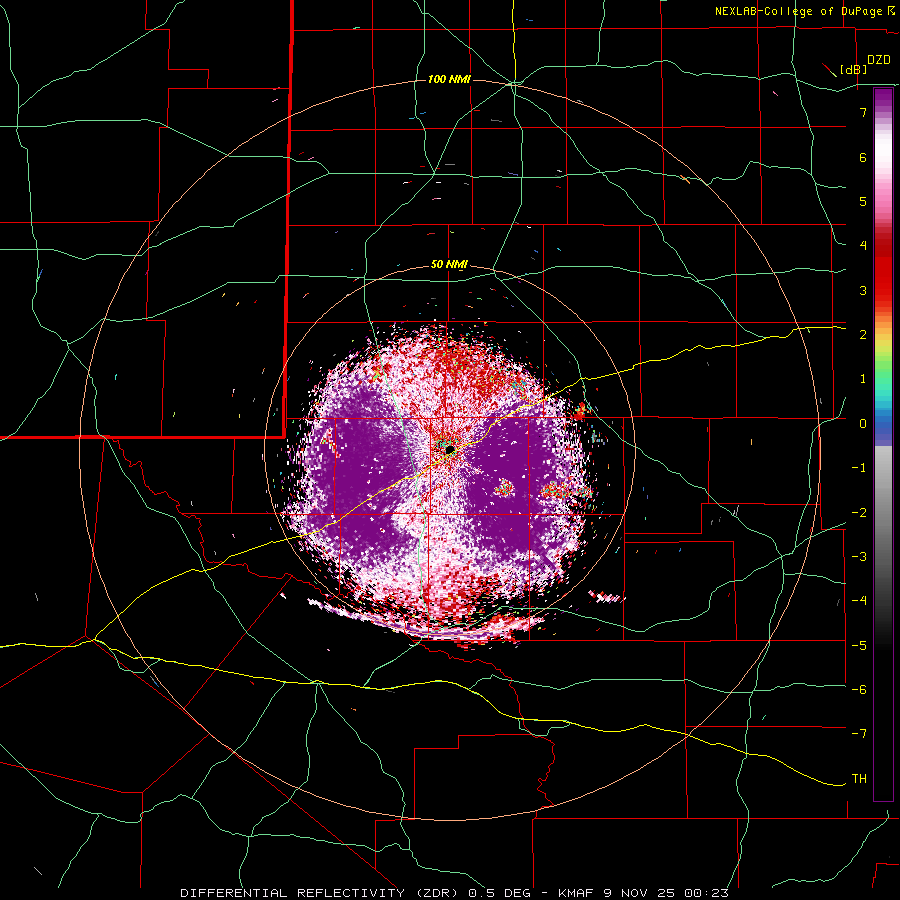Click the "100 NMI" range ring label
Viewport: 900px width, 900px height.
click(x=449, y=79)
